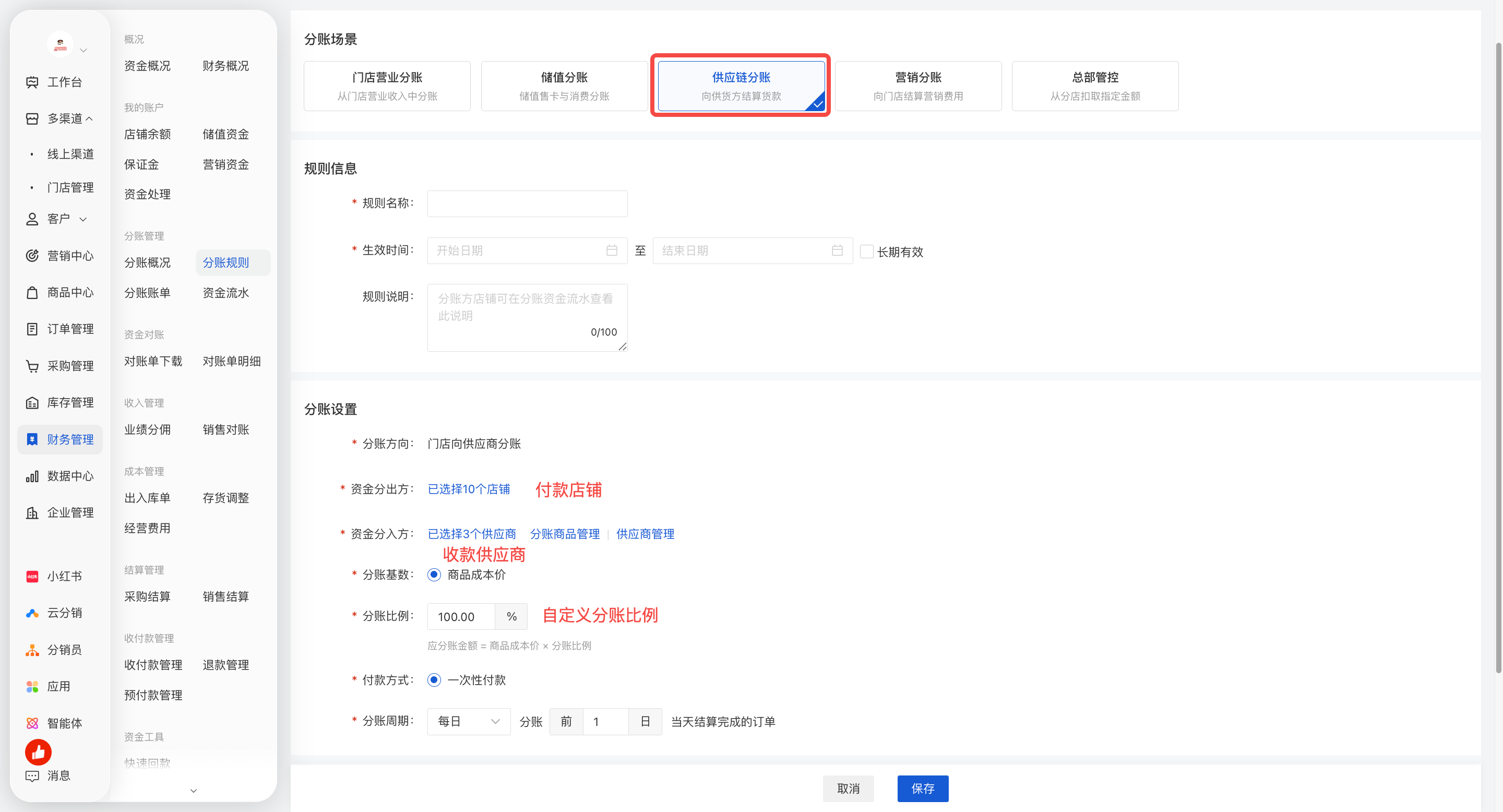Choose the 门店营业分账 scenario tab
The height and width of the screenshot is (812, 1503).
[387, 86]
